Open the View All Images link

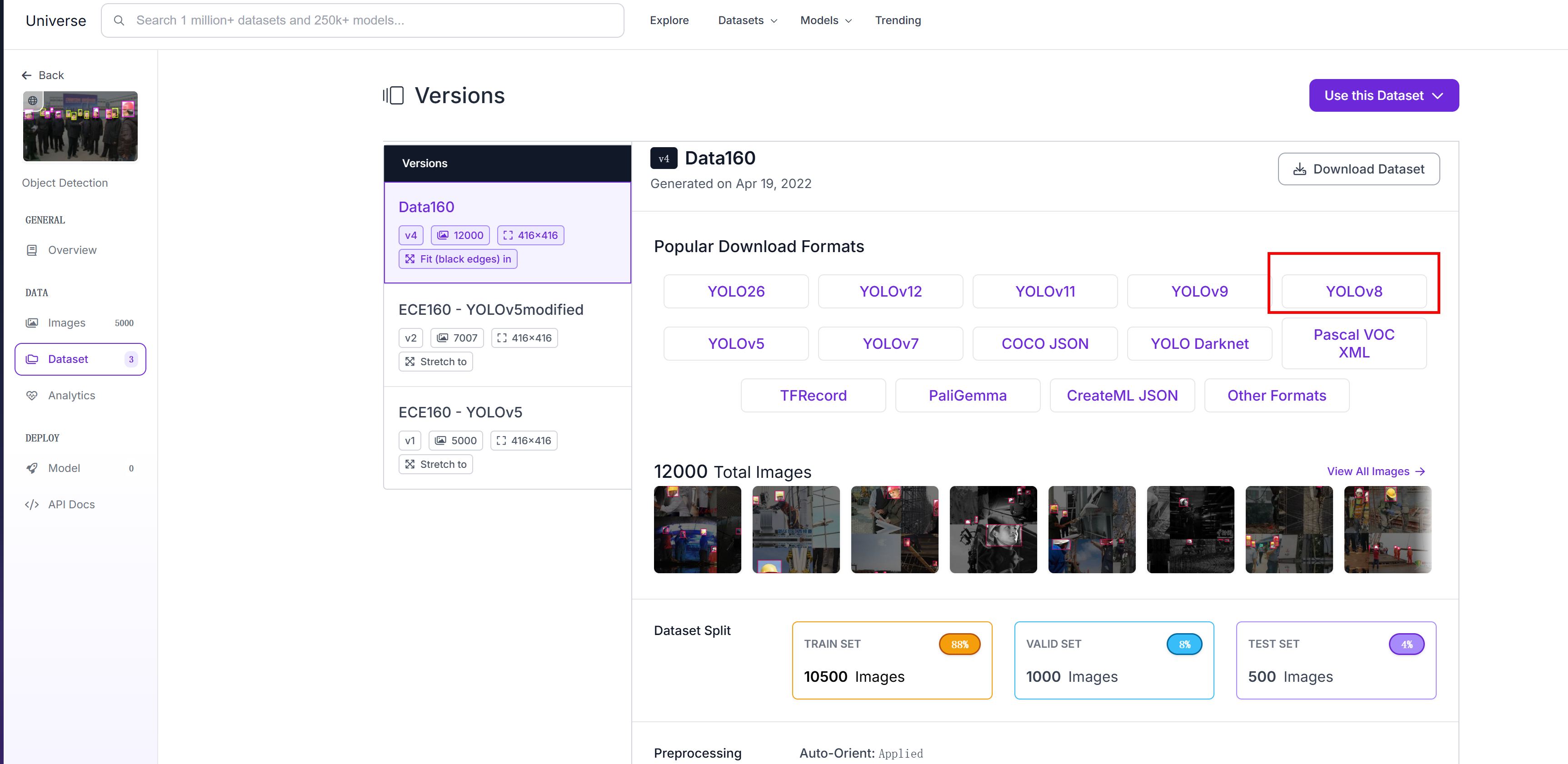1375,471
